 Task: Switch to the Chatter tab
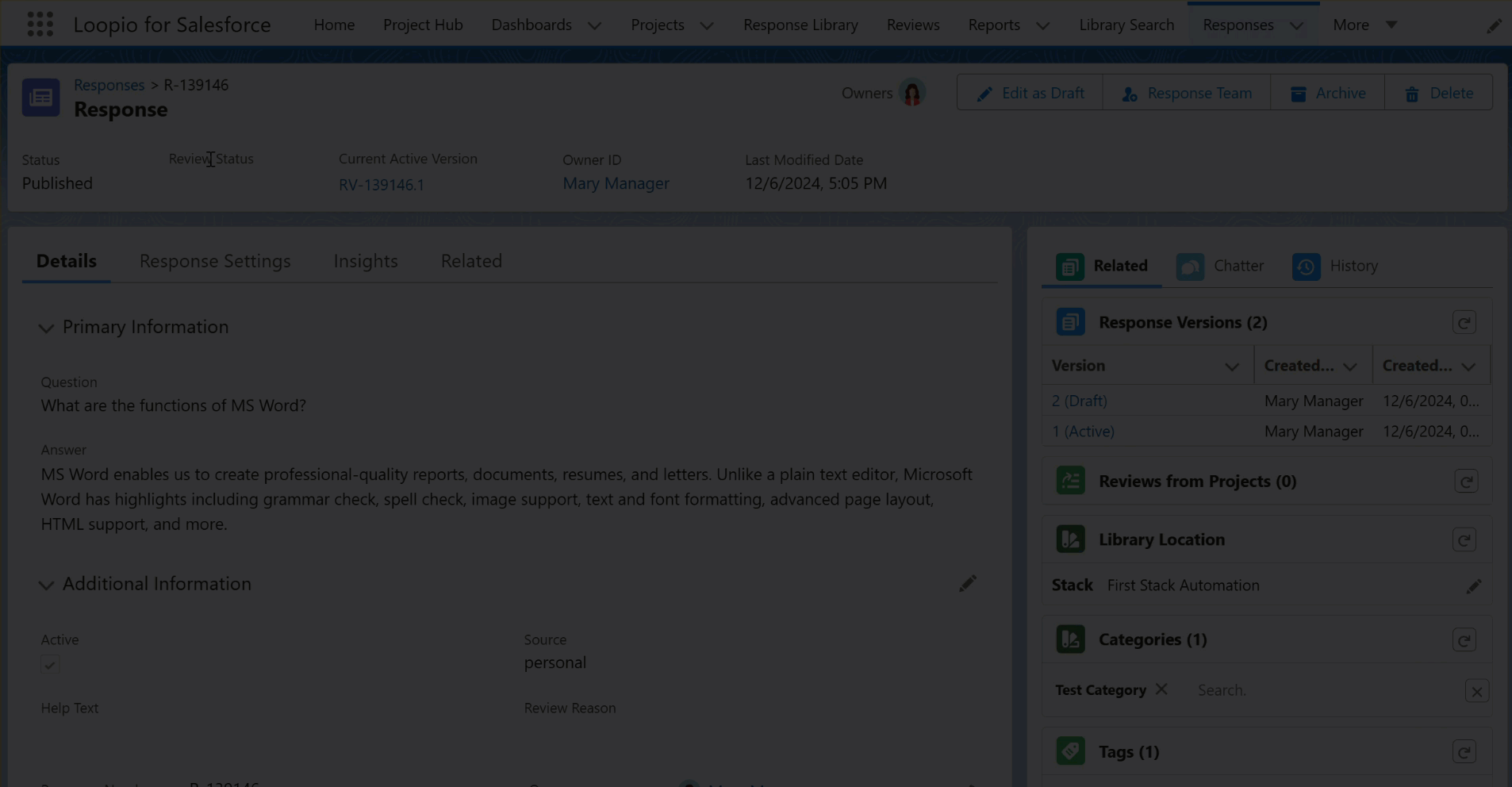(1220, 267)
